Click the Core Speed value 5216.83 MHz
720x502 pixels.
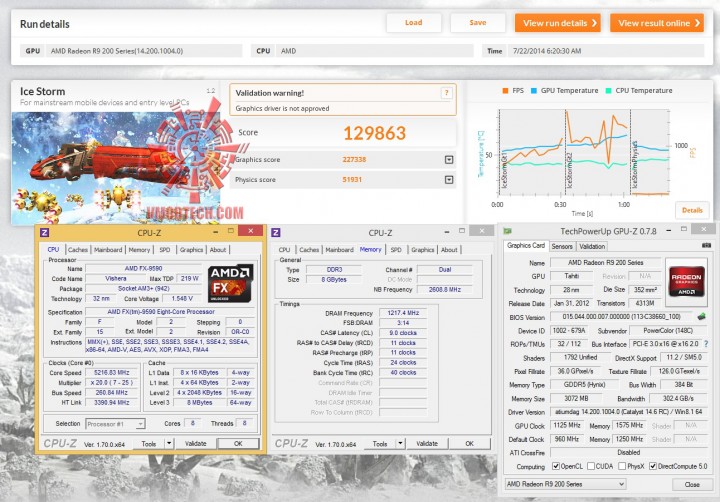point(112,372)
